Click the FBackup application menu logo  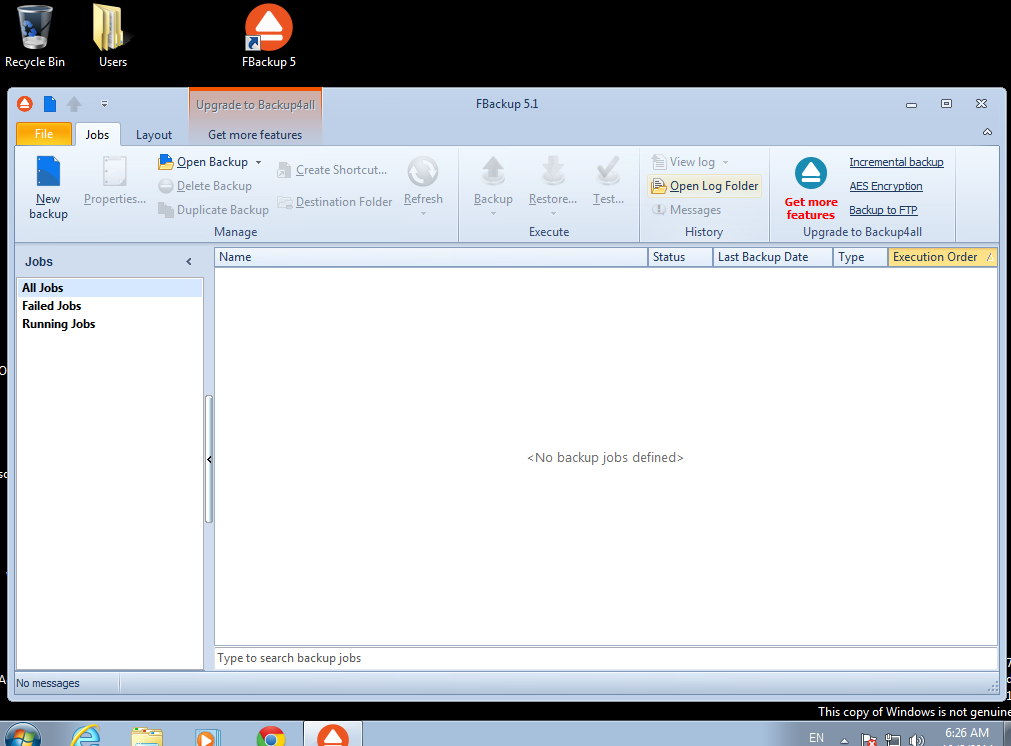pos(25,104)
